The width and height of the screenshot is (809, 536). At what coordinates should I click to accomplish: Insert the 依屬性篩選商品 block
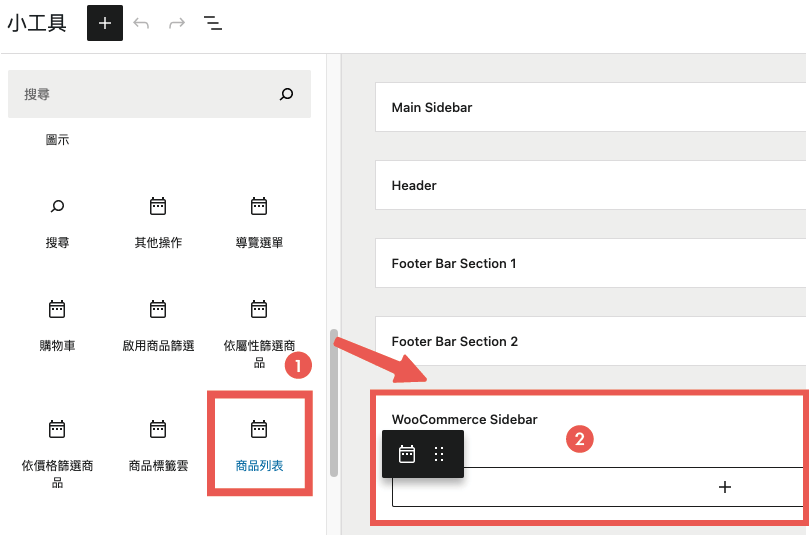pyautogui.click(x=259, y=333)
